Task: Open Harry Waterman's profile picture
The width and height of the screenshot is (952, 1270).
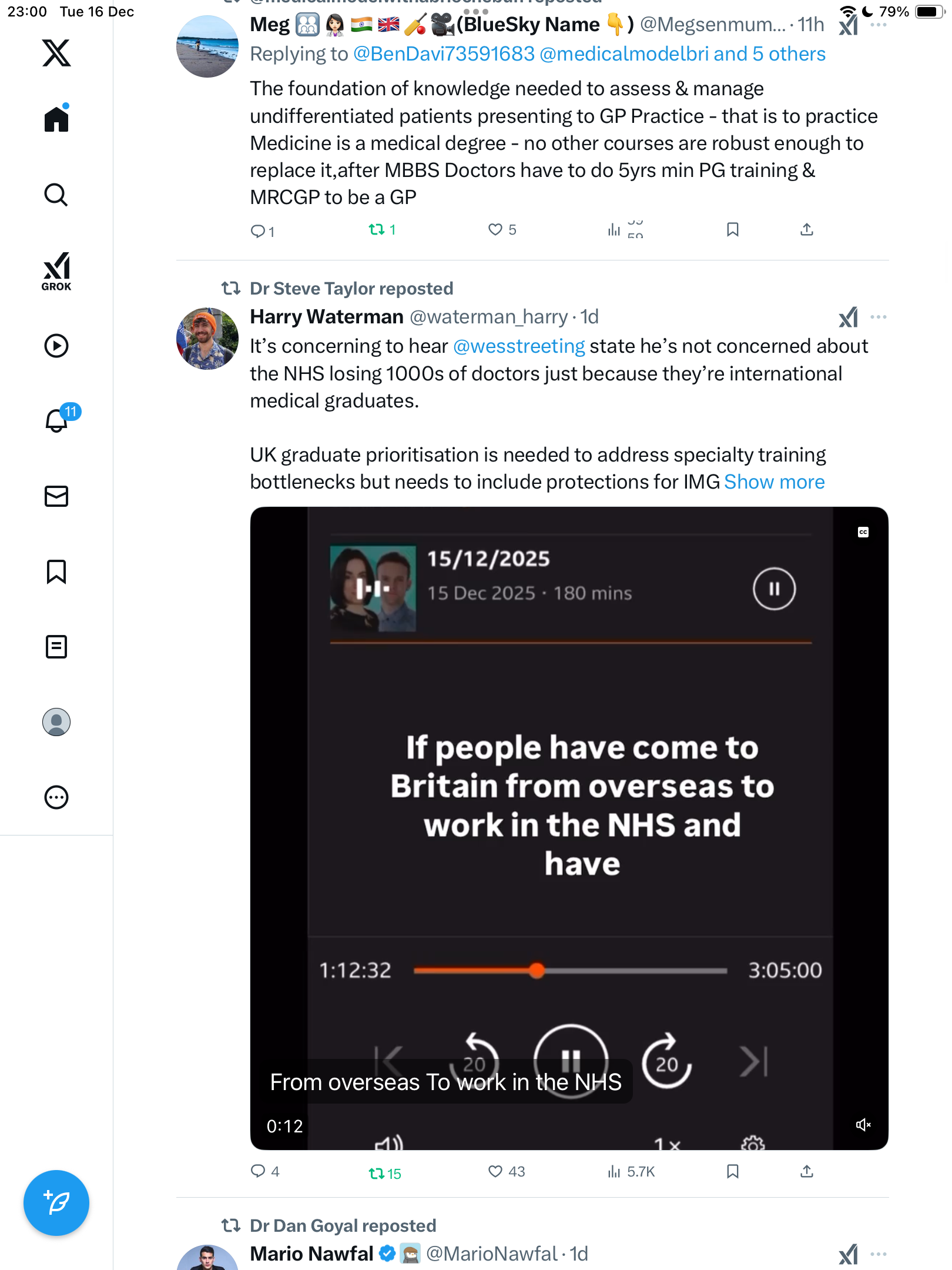Action: [x=207, y=339]
